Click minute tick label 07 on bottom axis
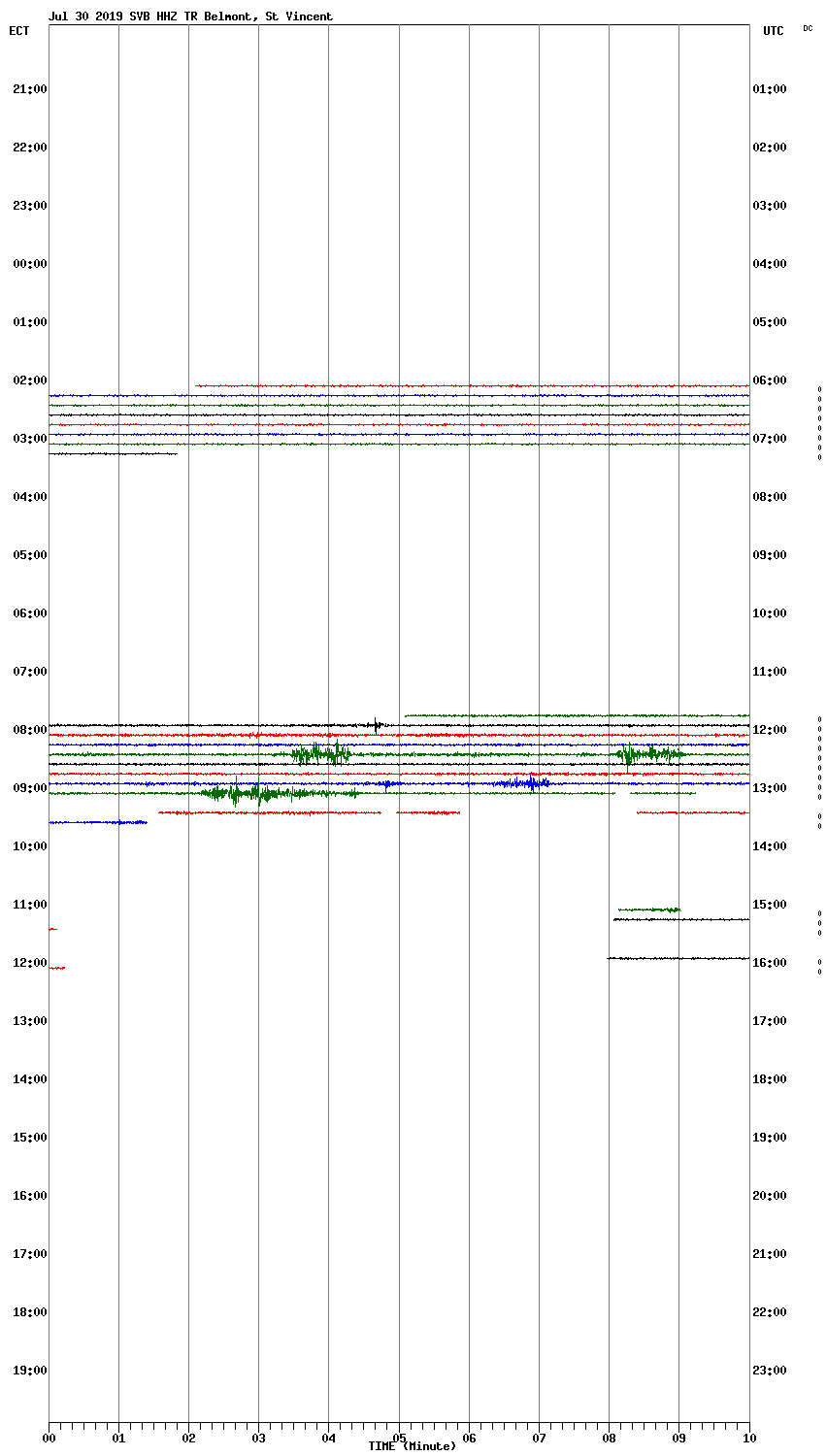The height and width of the screenshot is (1456, 827). click(x=539, y=1438)
